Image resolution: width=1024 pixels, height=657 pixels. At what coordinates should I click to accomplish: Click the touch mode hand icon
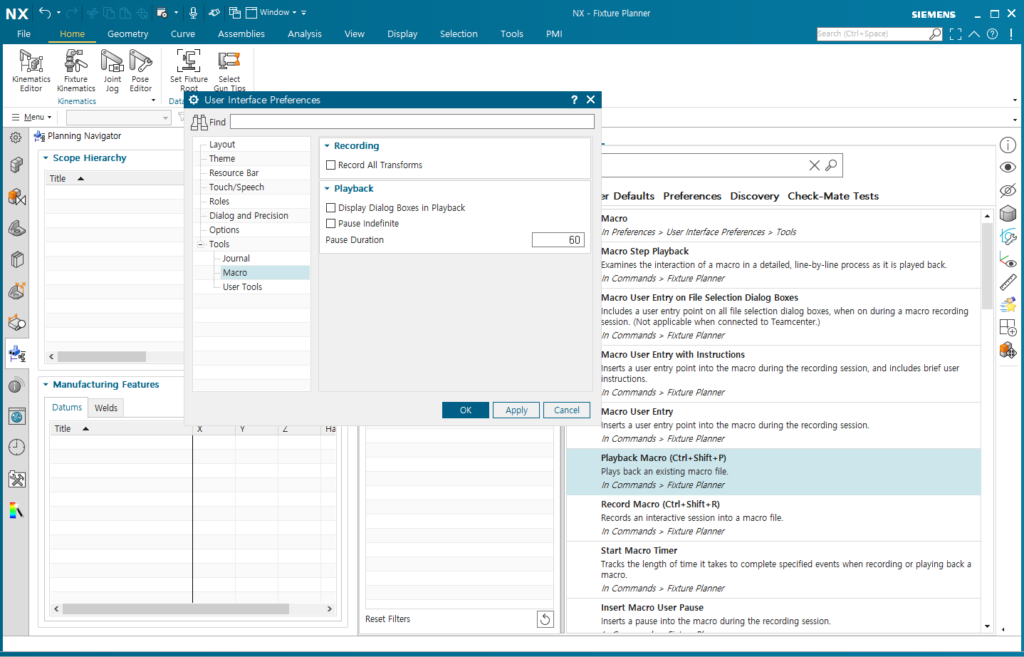coord(214,12)
